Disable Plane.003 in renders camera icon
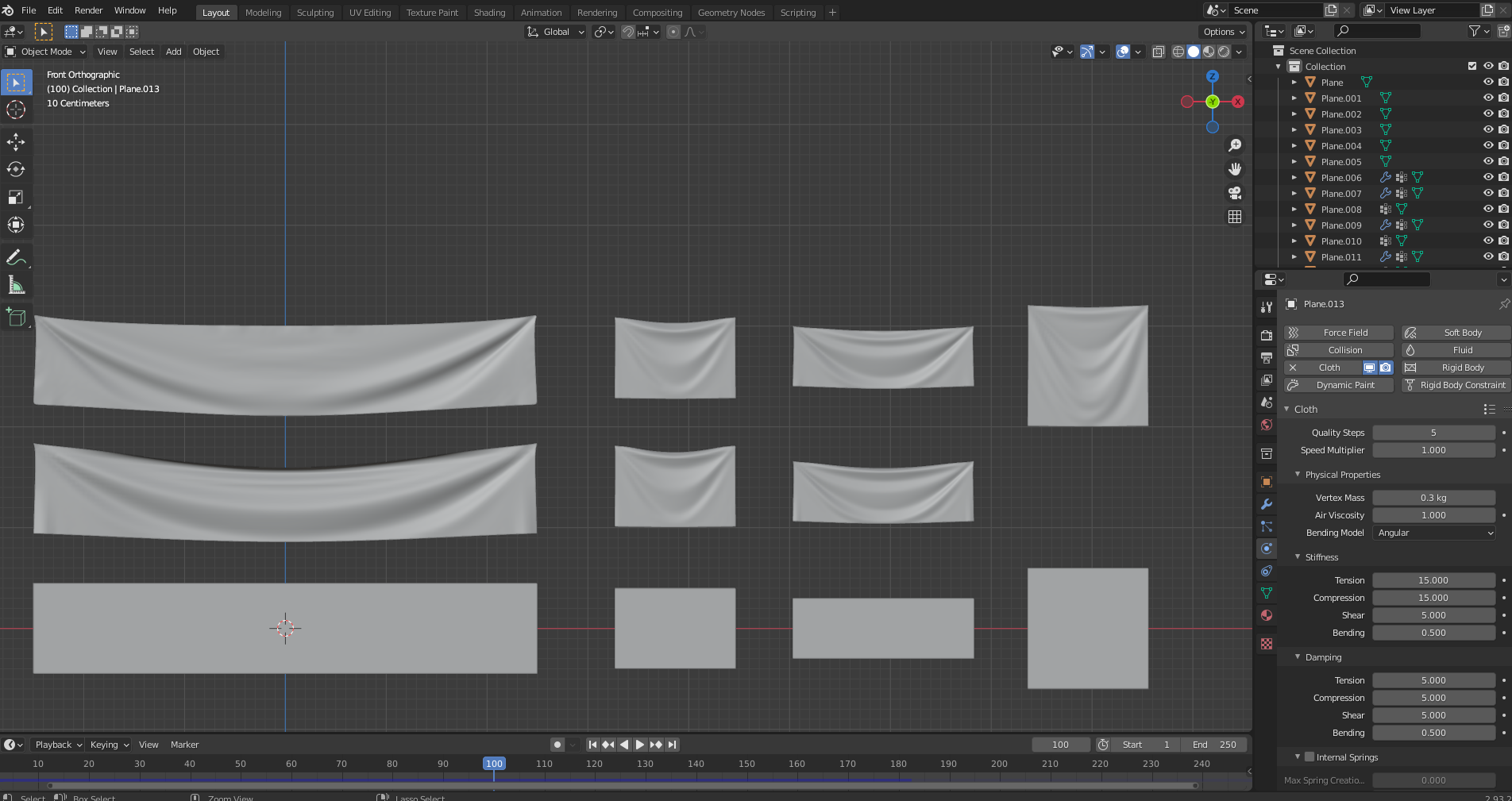This screenshot has height=801, width=1512. pyautogui.click(x=1503, y=129)
